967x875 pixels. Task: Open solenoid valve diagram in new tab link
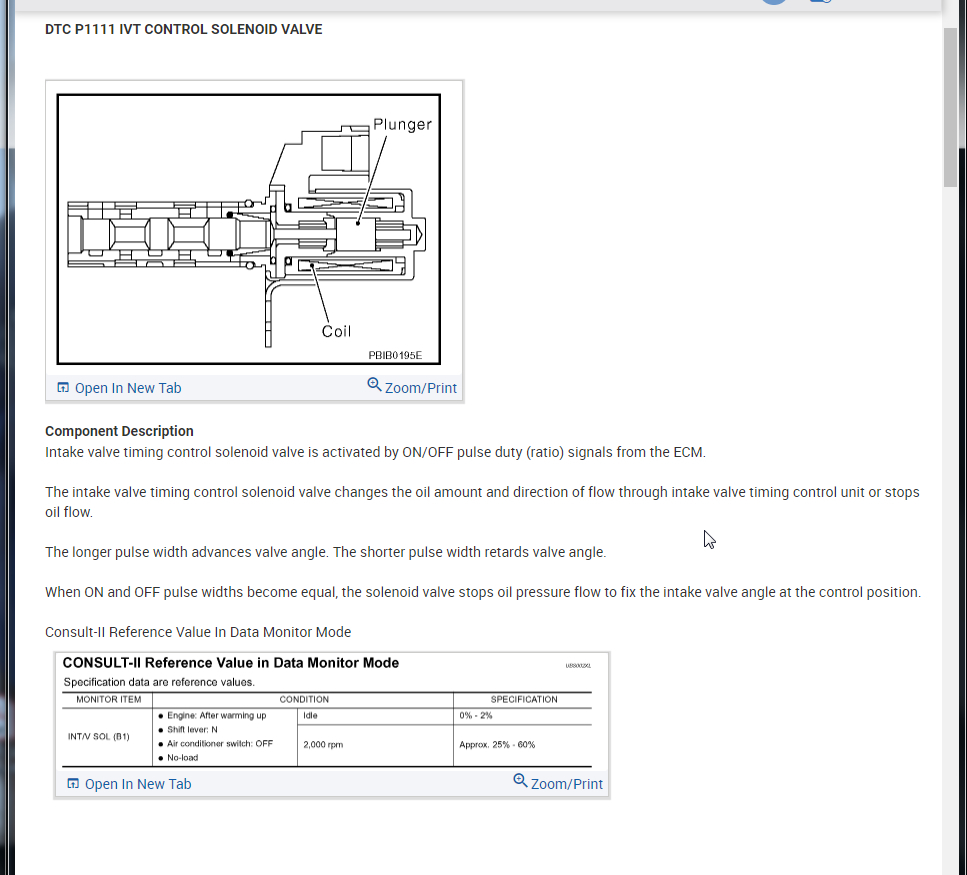[119, 388]
